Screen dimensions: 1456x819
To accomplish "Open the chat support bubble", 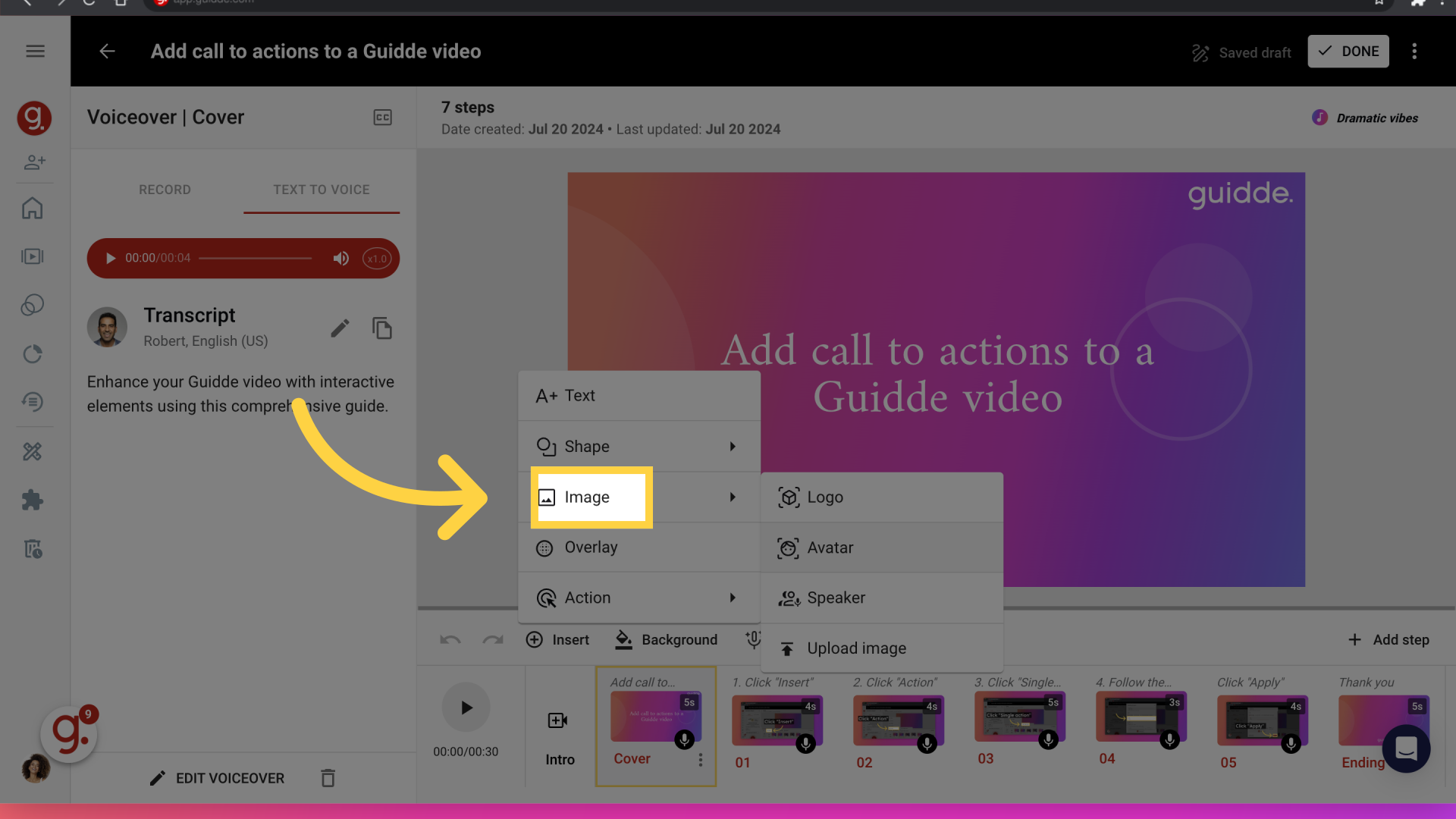I will (x=1406, y=748).
